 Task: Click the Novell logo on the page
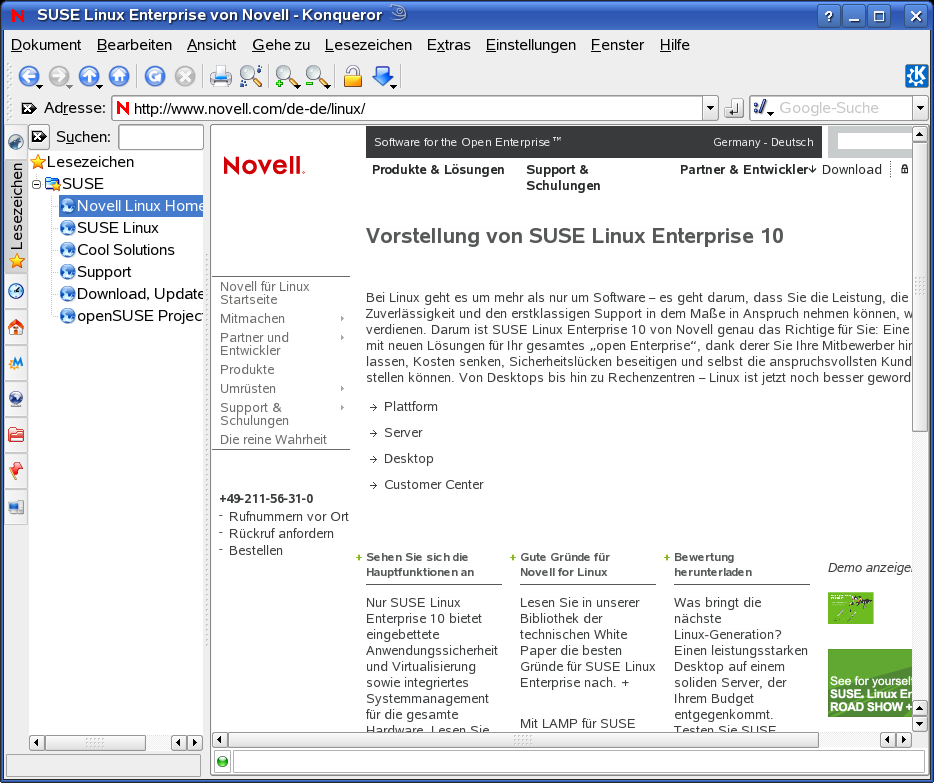[264, 166]
